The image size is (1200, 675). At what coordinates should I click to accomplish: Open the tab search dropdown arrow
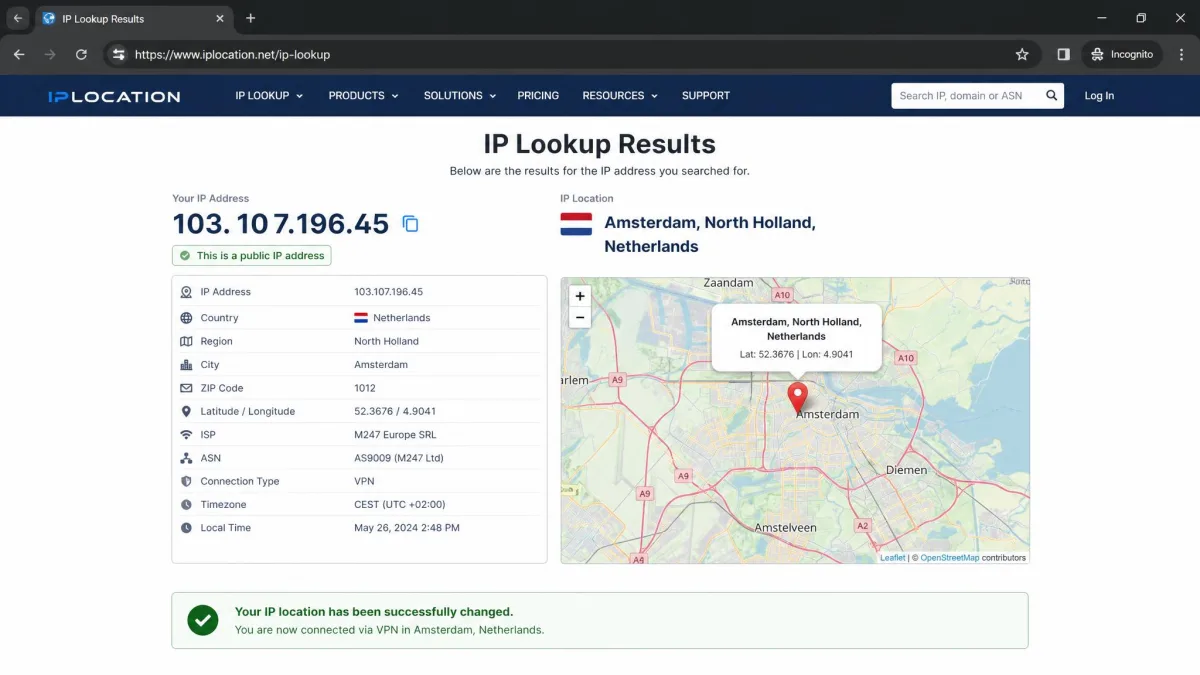coord(17,18)
